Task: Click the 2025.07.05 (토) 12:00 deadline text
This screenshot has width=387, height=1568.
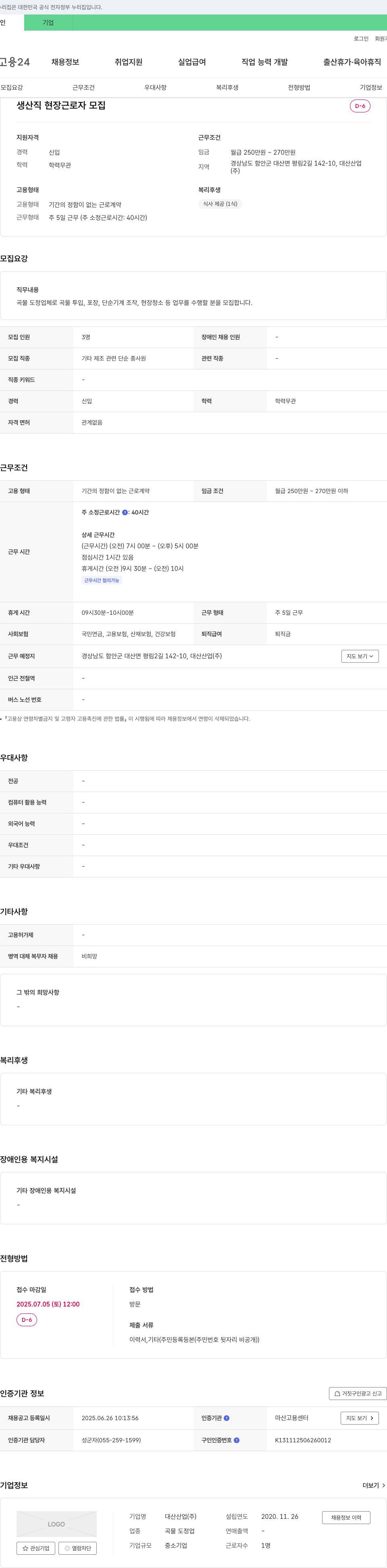Action: point(48,1304)
